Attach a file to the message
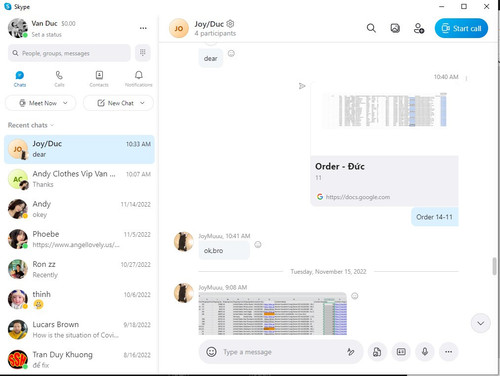 (377, 352)
